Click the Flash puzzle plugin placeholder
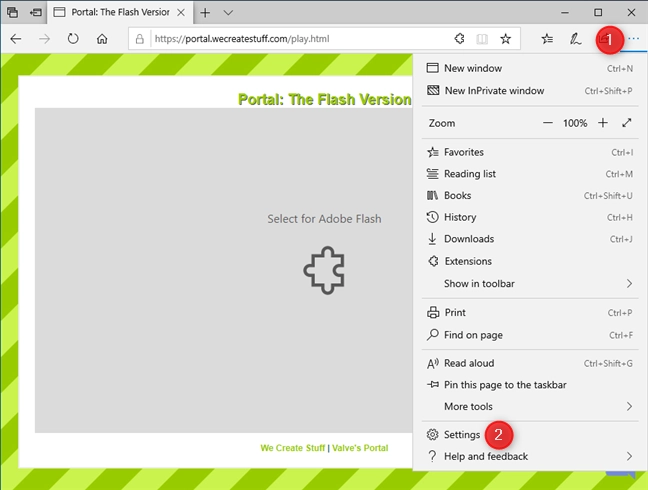This screenshot has height=490, width=648. click(x=324, y=270)
